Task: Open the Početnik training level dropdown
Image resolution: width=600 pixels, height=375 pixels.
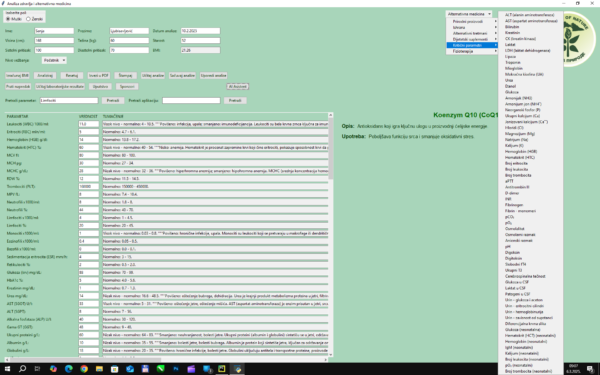Action: [x=54, y=60]
